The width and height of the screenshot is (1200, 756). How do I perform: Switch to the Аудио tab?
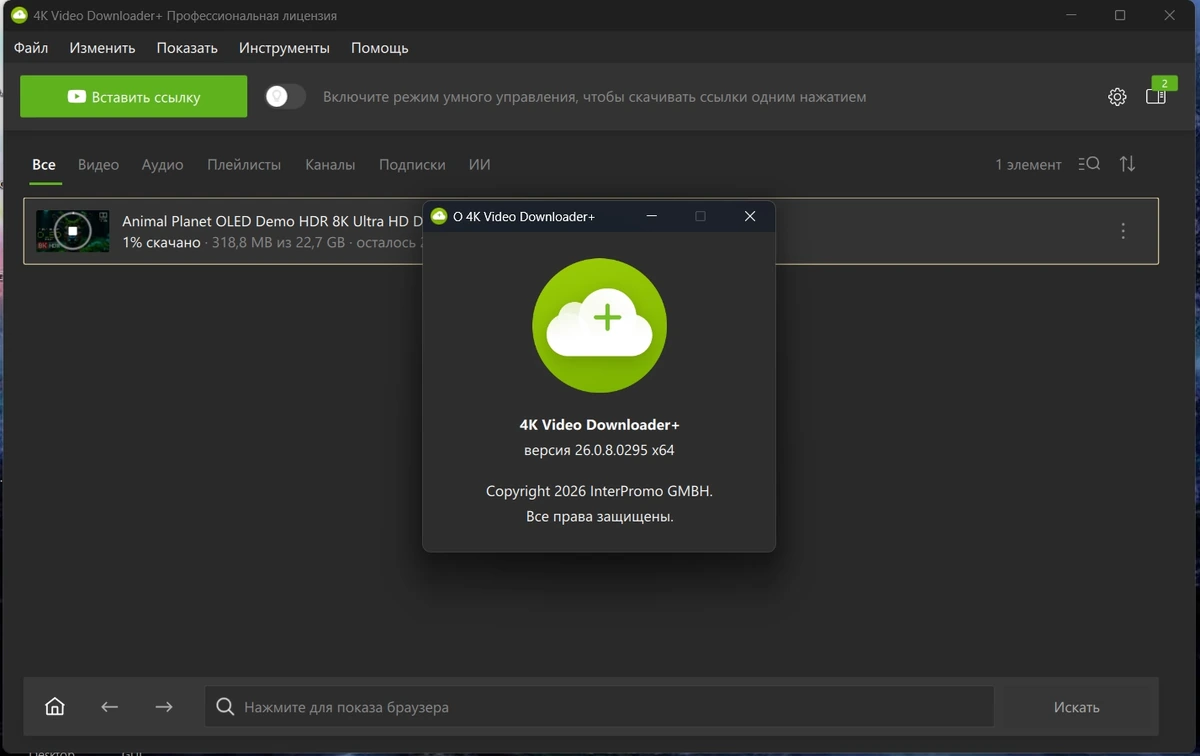[x=162, y=165]
